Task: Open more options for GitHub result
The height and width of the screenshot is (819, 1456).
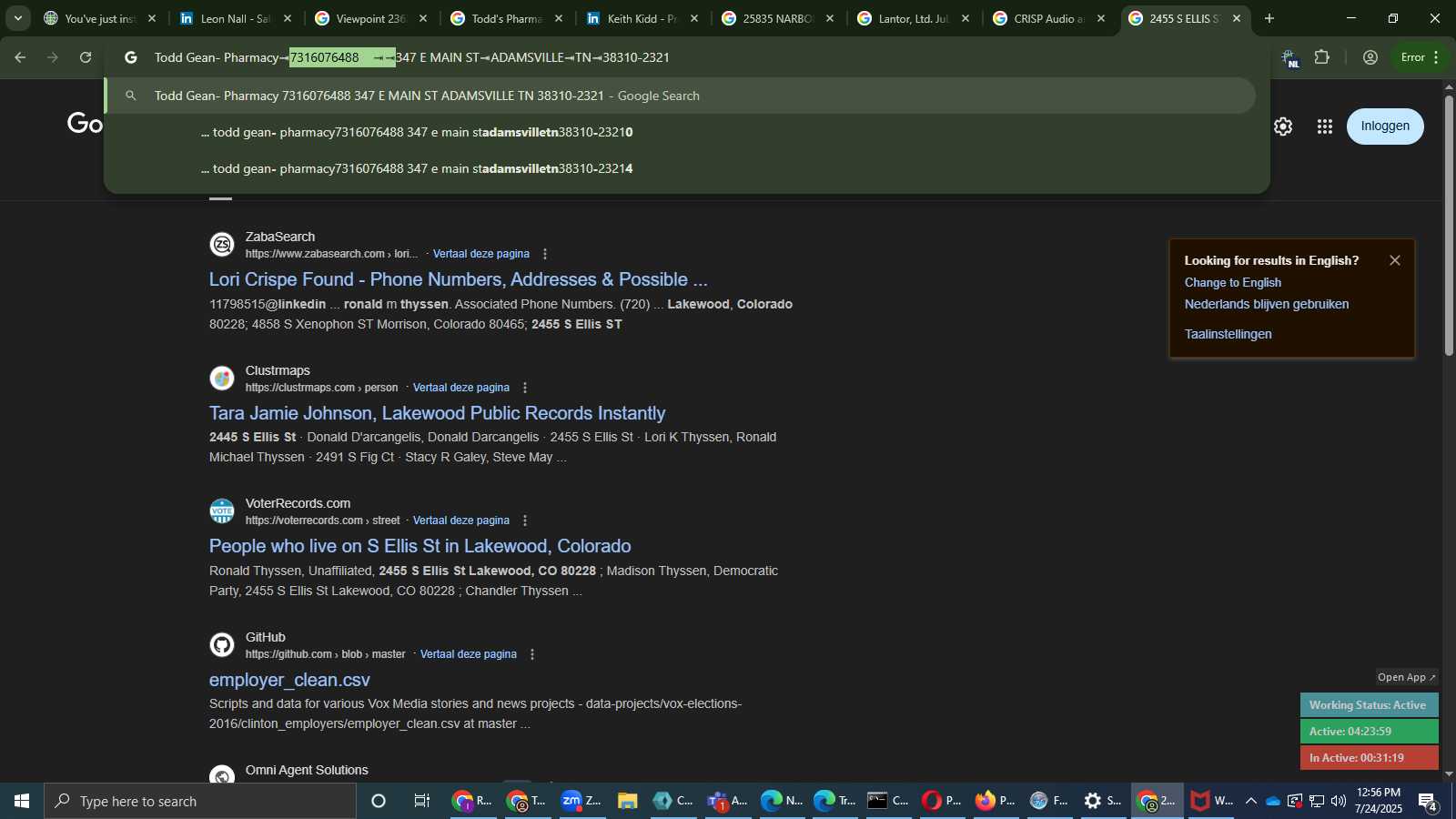Action: tap(532, 654)
